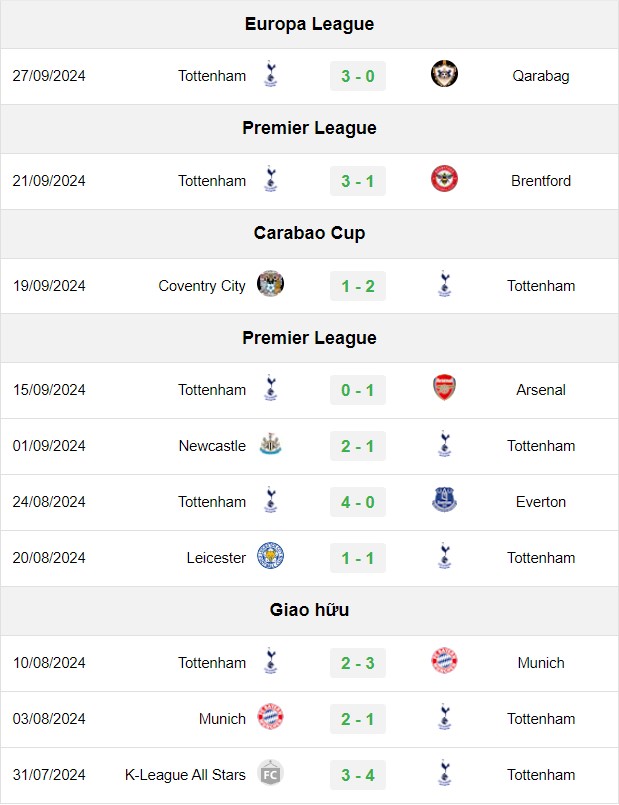Click the K-League All Stars team name
Image resolution: width=619 pixels, height=805 pixels.
click(x=185, y=775)
